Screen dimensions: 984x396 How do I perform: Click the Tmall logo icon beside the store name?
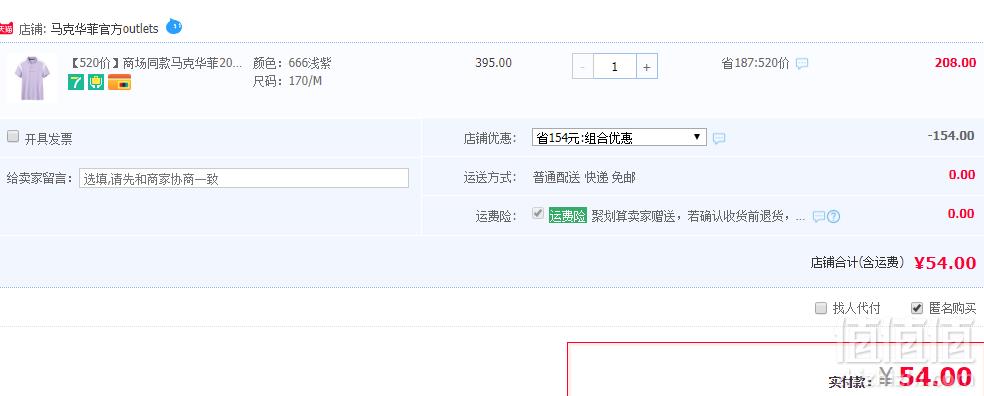point(6,29)
